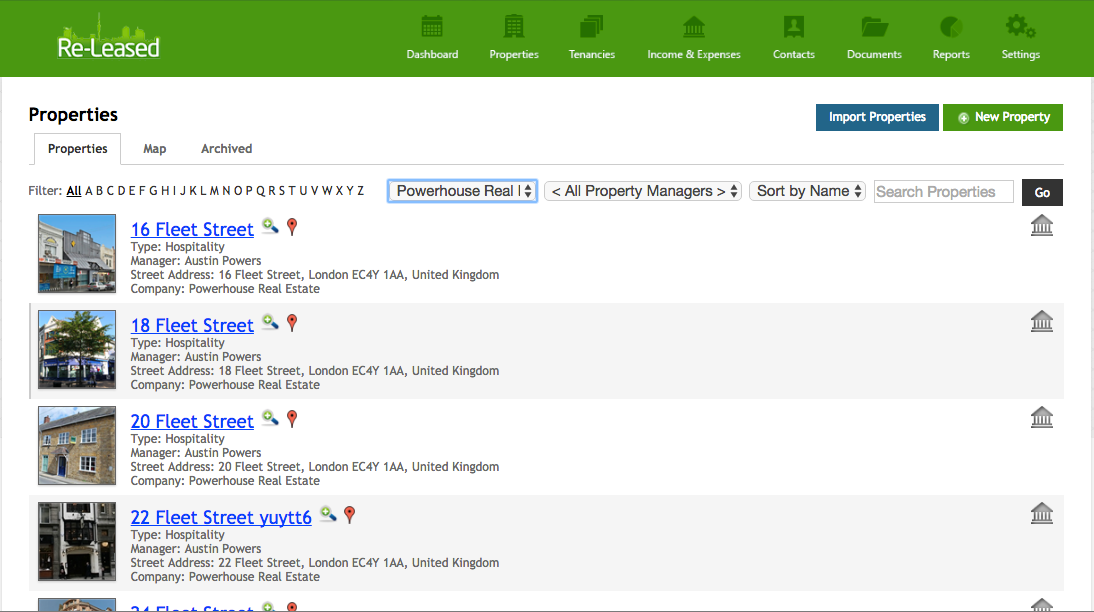1094x612 pixels.
Task: Click magnifier icon next to 16 Fleet Street
Action: tap(270, 226)
